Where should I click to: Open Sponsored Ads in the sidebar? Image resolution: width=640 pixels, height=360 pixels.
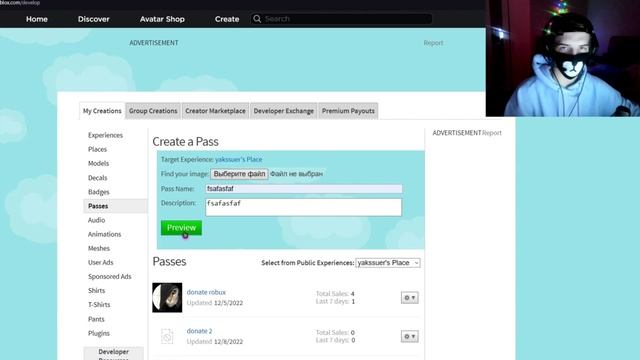pyautogui.click(x=109, y=276)
